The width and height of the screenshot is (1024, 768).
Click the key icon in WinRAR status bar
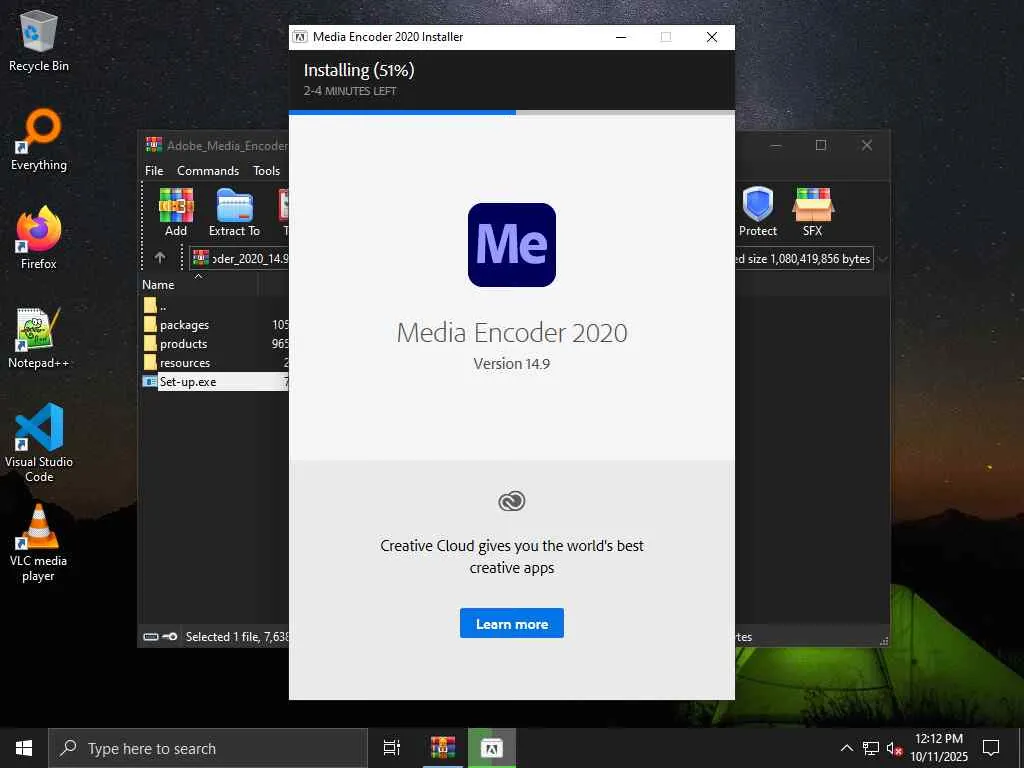[x=170, y=637]
